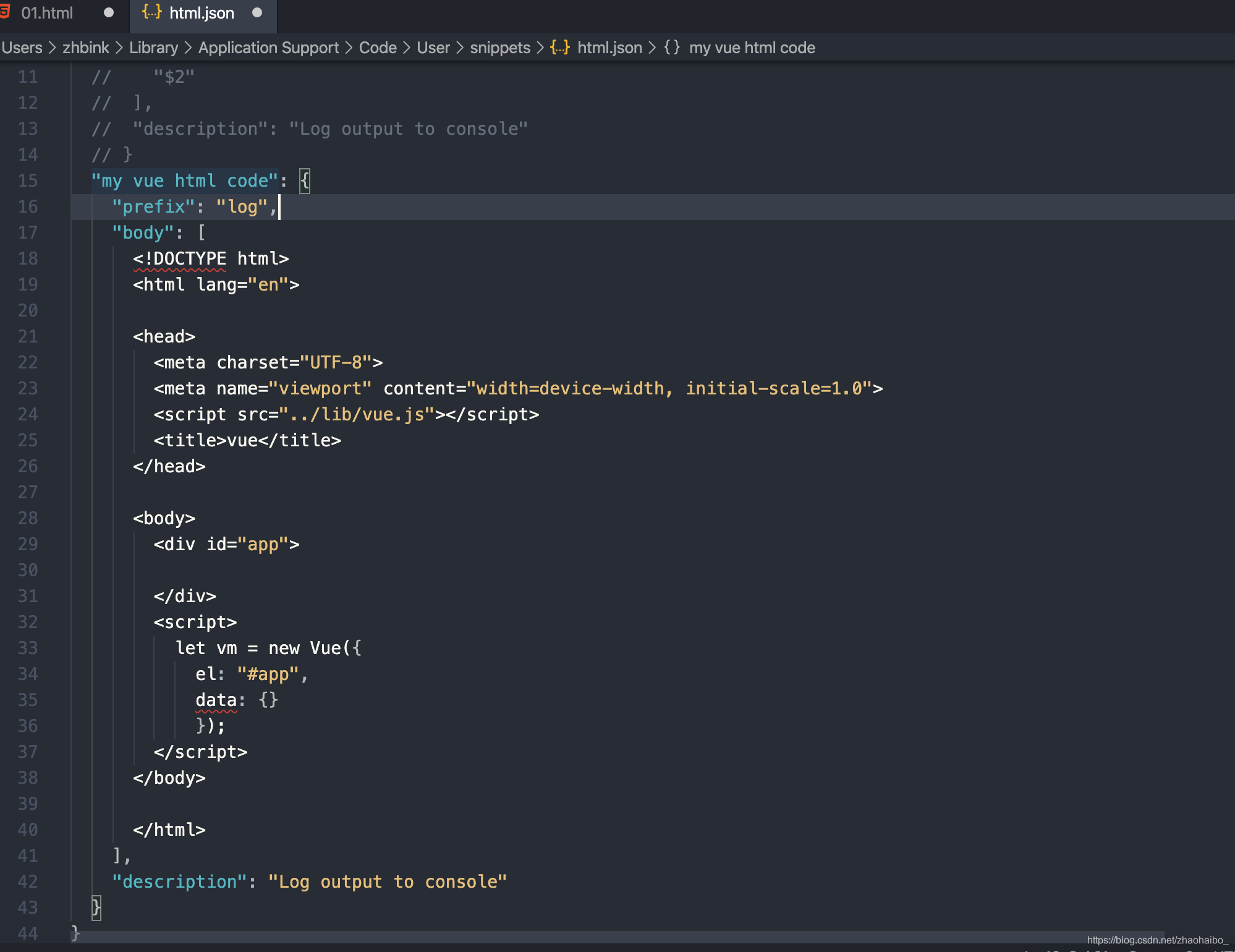Click line number 28 in gutter
1235x952 pixels.
28,518
